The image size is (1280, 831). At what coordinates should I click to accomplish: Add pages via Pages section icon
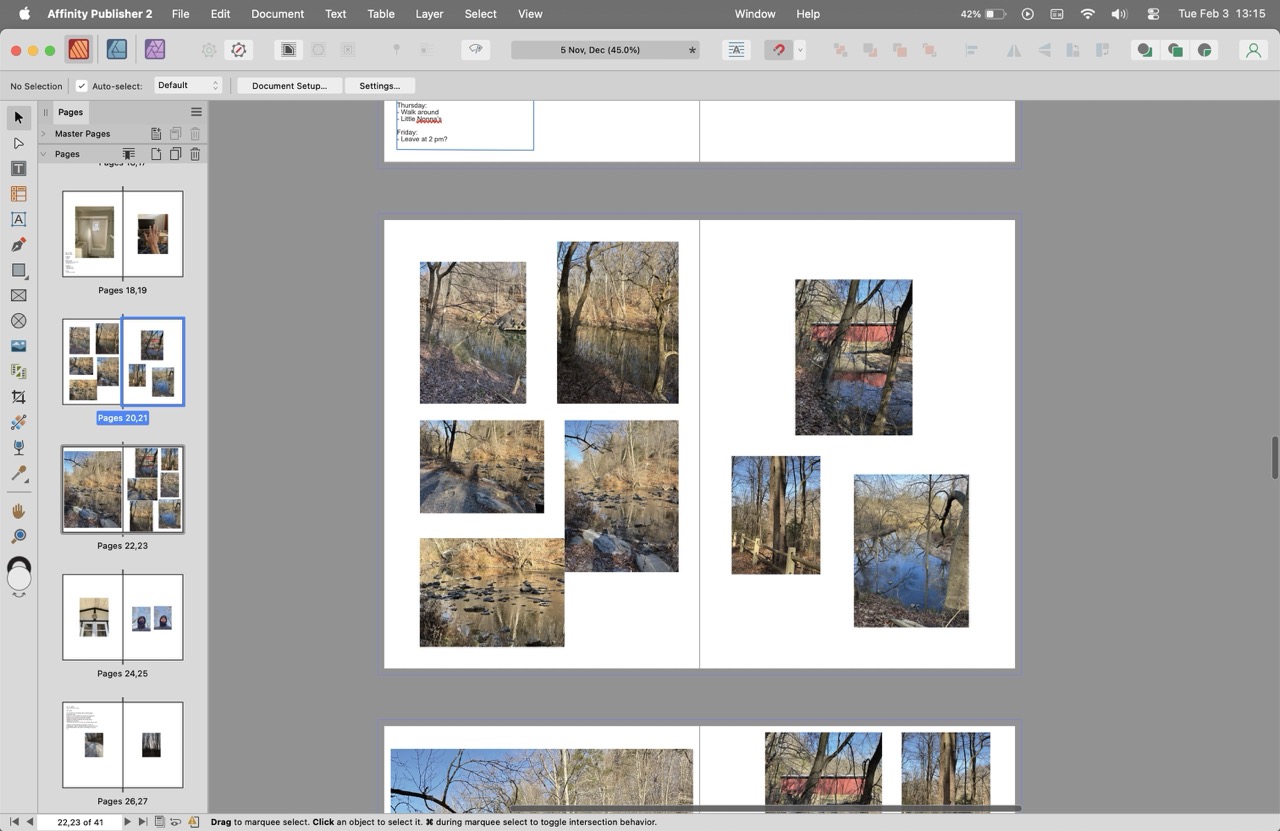pyautogui.click(x=156, y=154)
